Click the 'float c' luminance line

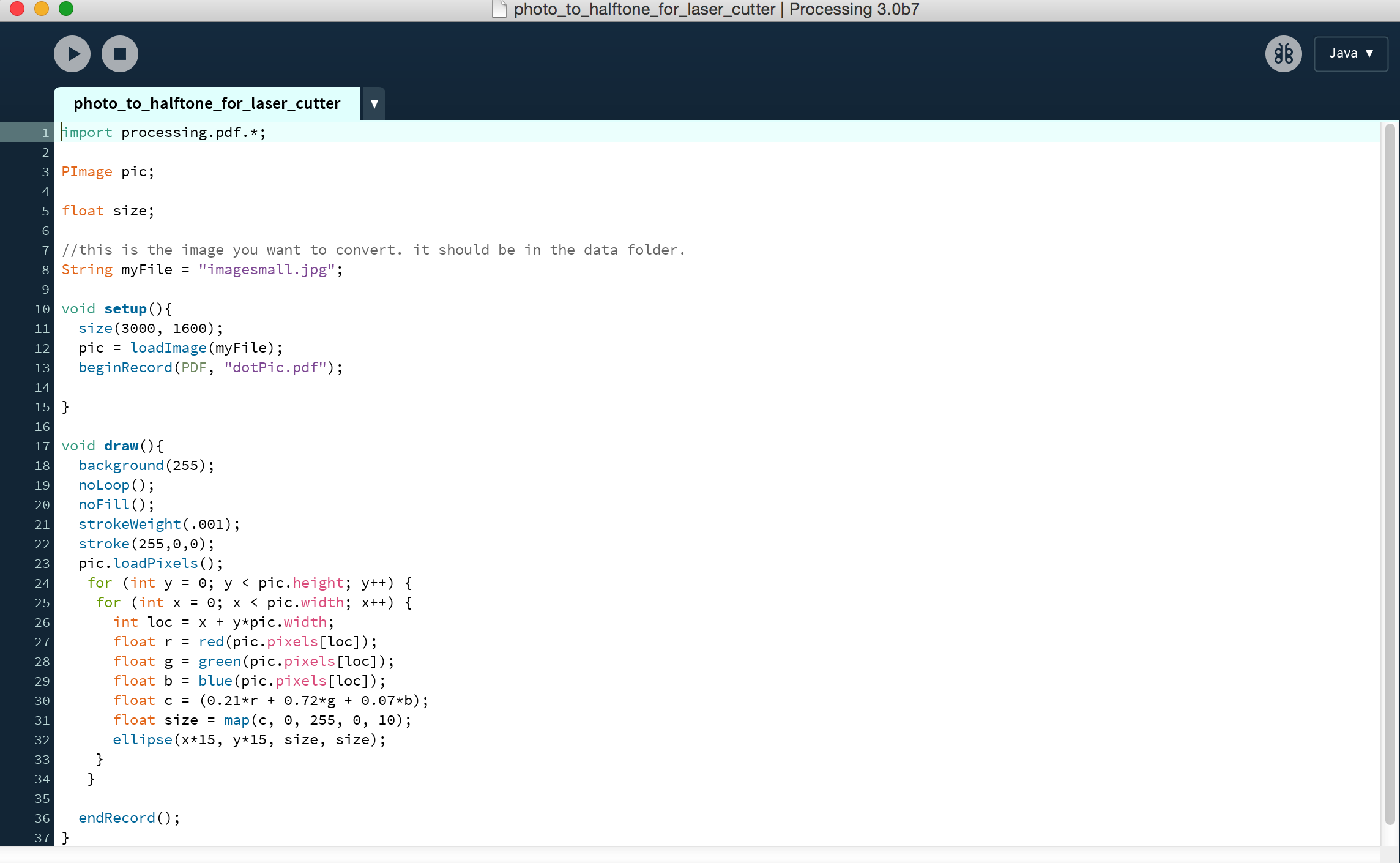[x=271, y=700]
